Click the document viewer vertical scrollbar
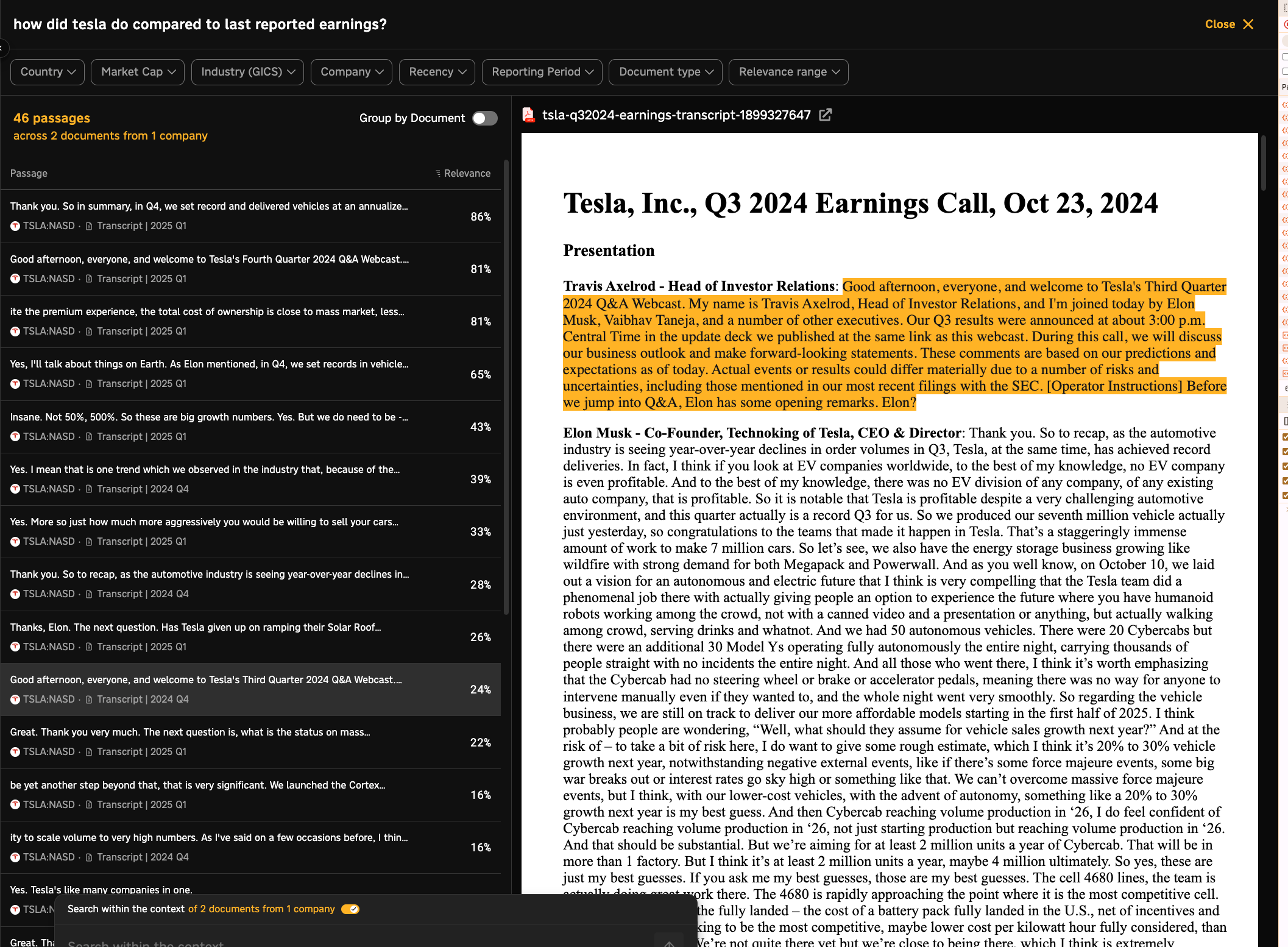Viewport: 1288px width, 947px height. coord(1264,163)
